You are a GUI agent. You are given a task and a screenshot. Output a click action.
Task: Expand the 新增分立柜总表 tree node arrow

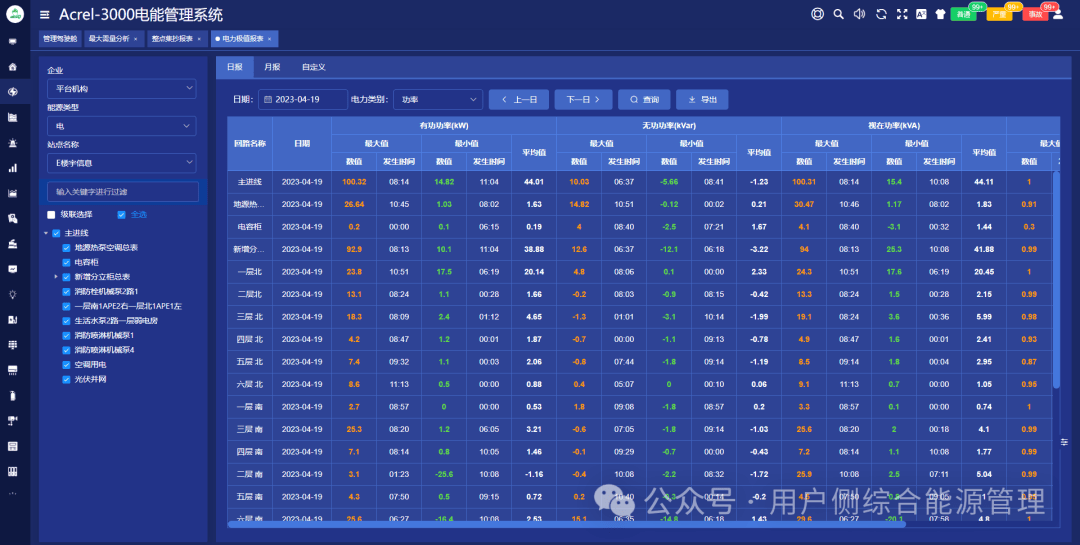pyautogui.click(x=56, y=276)
